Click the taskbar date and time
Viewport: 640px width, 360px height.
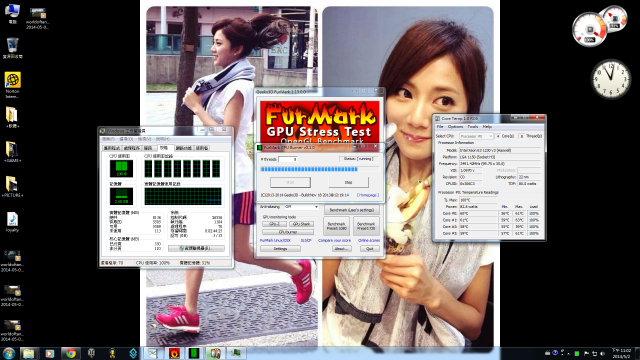(622, 353)
